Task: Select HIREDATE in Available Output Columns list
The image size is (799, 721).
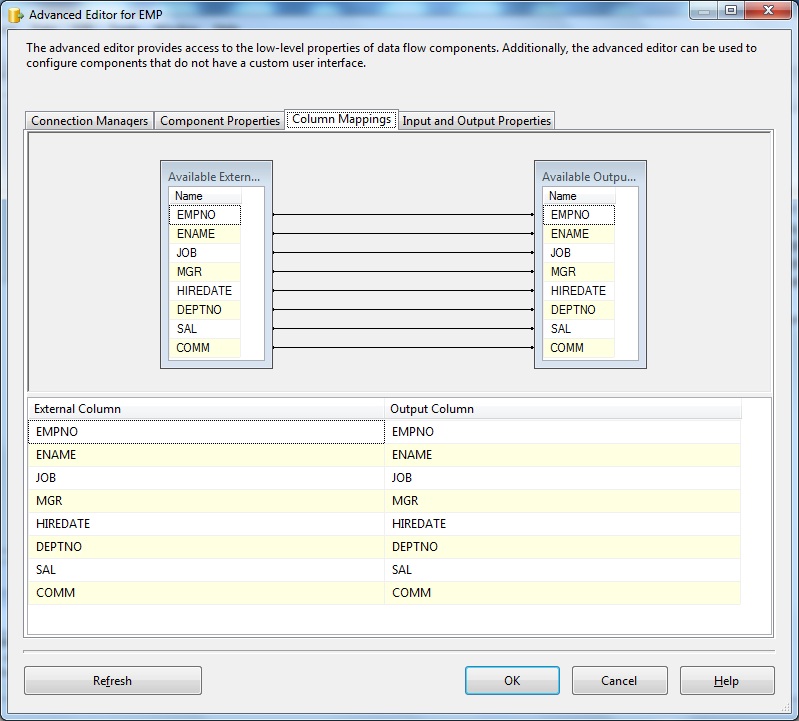Action: 579,290
